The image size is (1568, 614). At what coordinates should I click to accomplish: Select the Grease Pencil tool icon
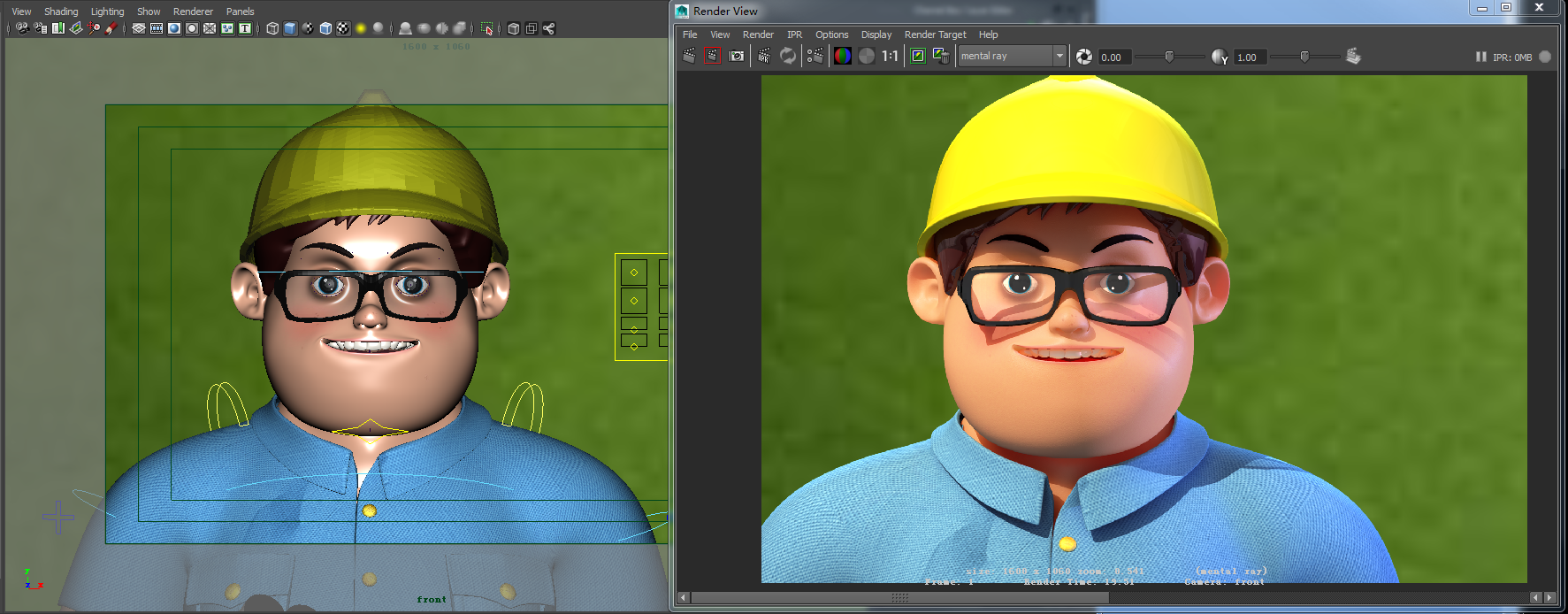pyautogui.click(x=111, y=28)
